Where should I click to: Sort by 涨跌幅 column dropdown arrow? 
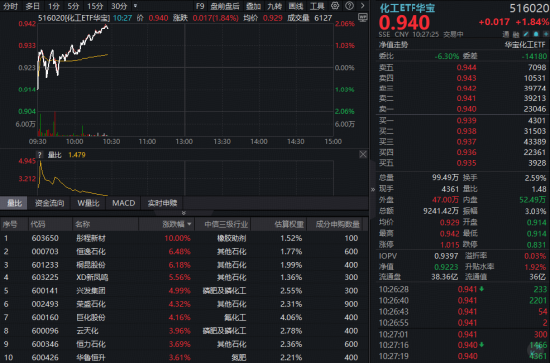(189, 224)
